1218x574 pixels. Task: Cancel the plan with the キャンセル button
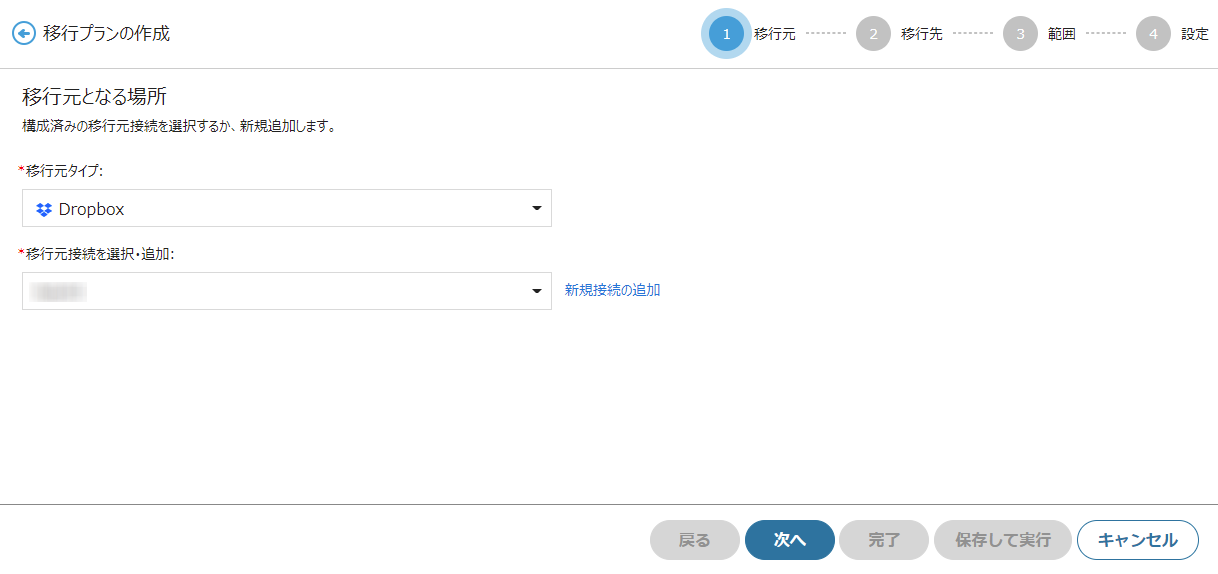pos(1138,540)
